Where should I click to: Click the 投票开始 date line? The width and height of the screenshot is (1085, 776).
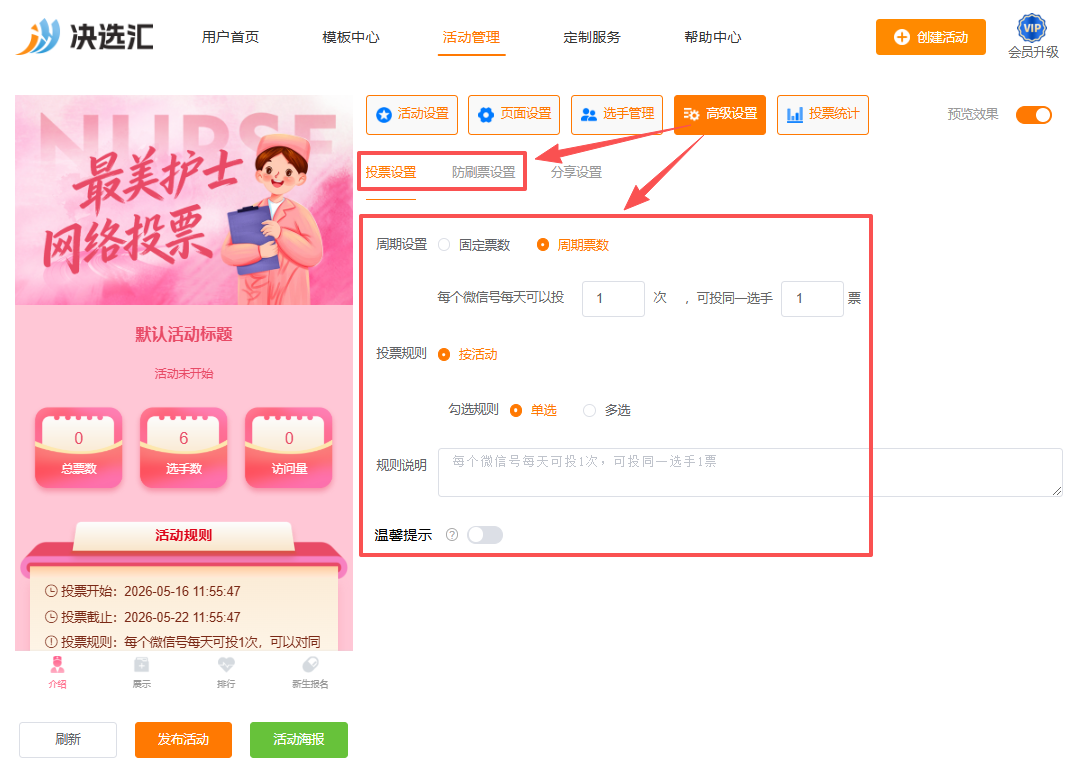pos(143,591)
